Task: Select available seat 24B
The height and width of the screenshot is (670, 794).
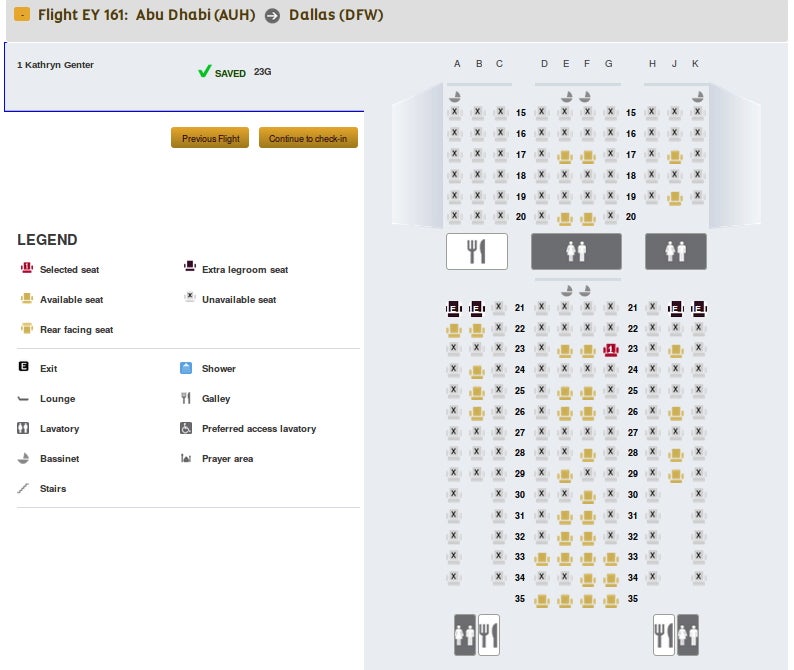Action: tap(477, 372)
